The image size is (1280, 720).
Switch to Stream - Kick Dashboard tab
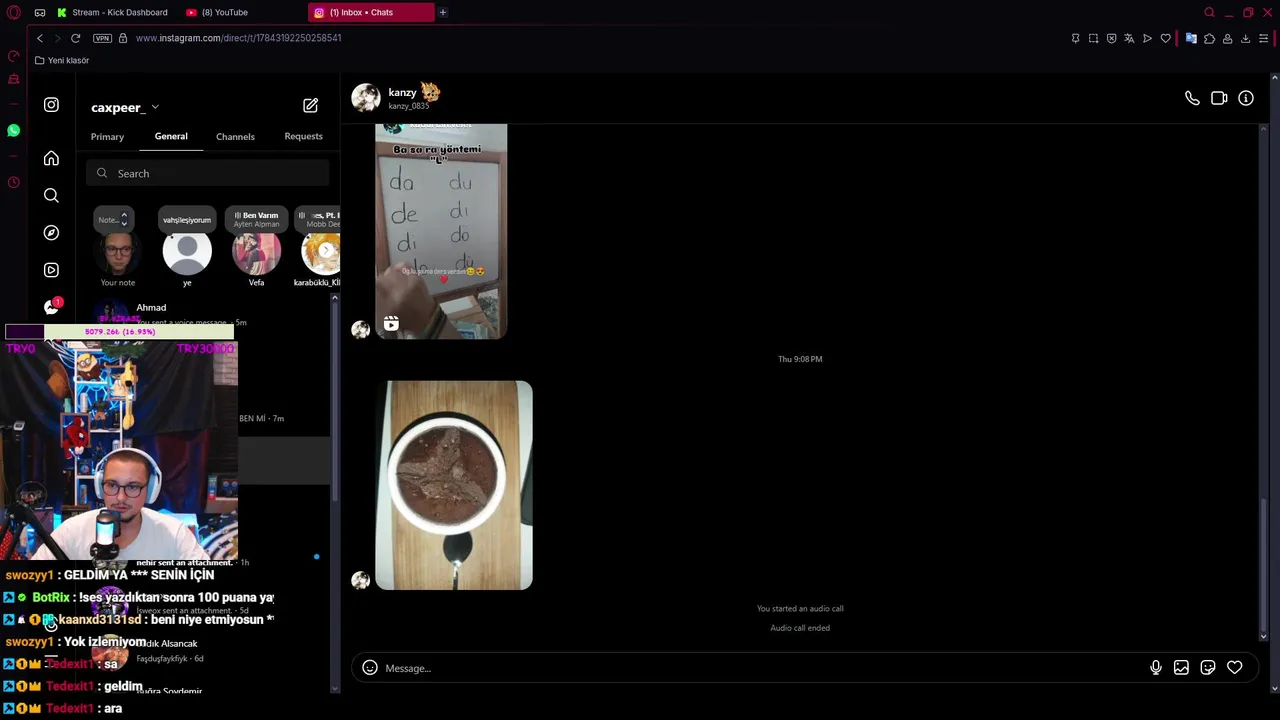point(112,12)
